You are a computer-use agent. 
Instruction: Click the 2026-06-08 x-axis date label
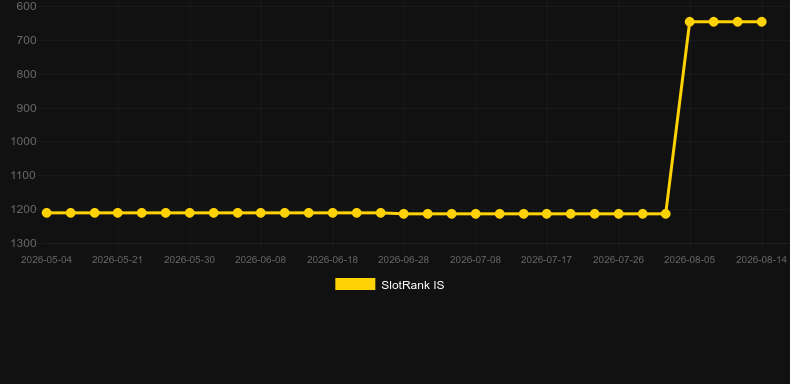click(260, 260)
